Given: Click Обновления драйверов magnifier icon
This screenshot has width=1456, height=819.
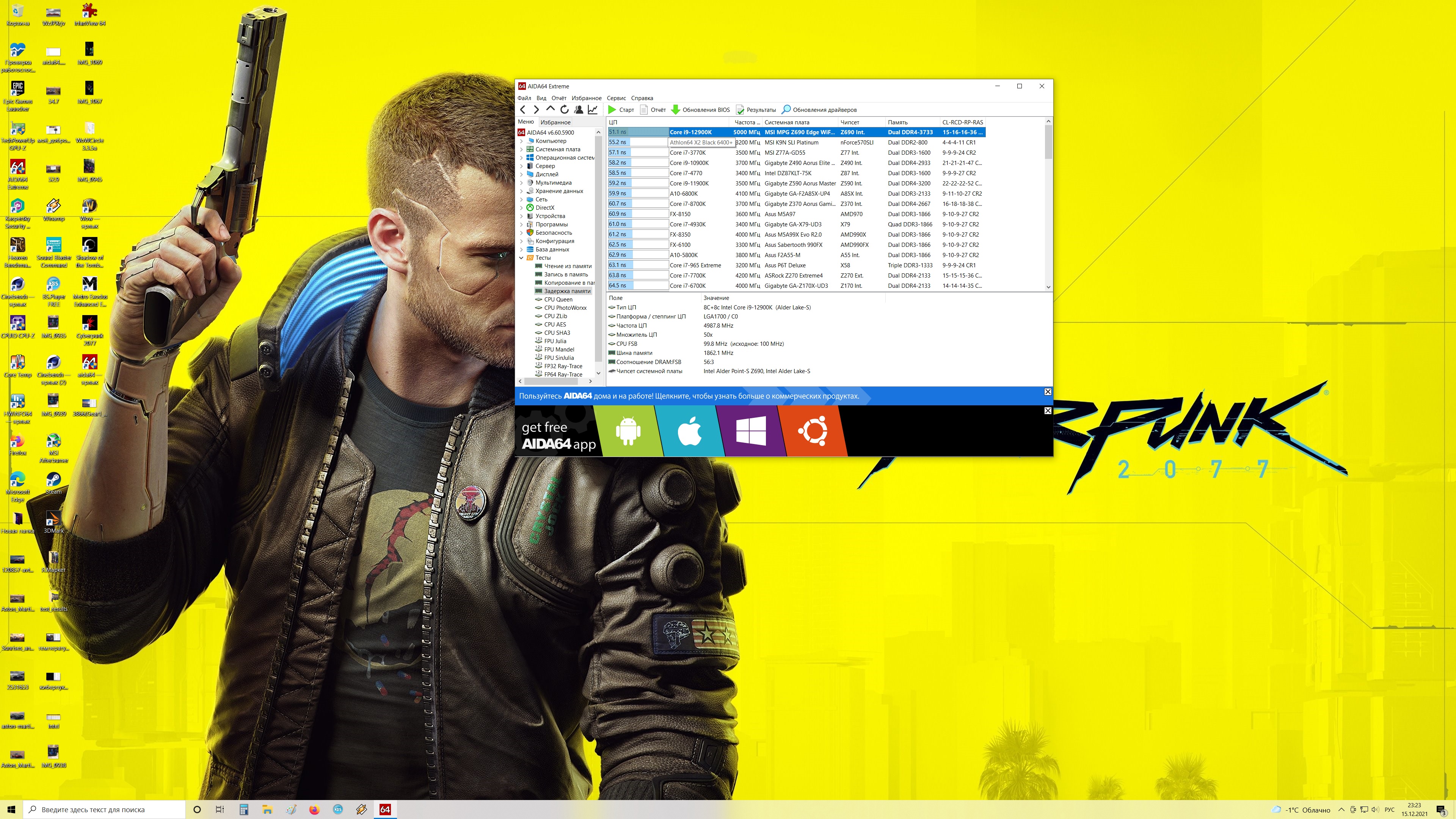Looking at the screenshot, I should click(786, 110).
